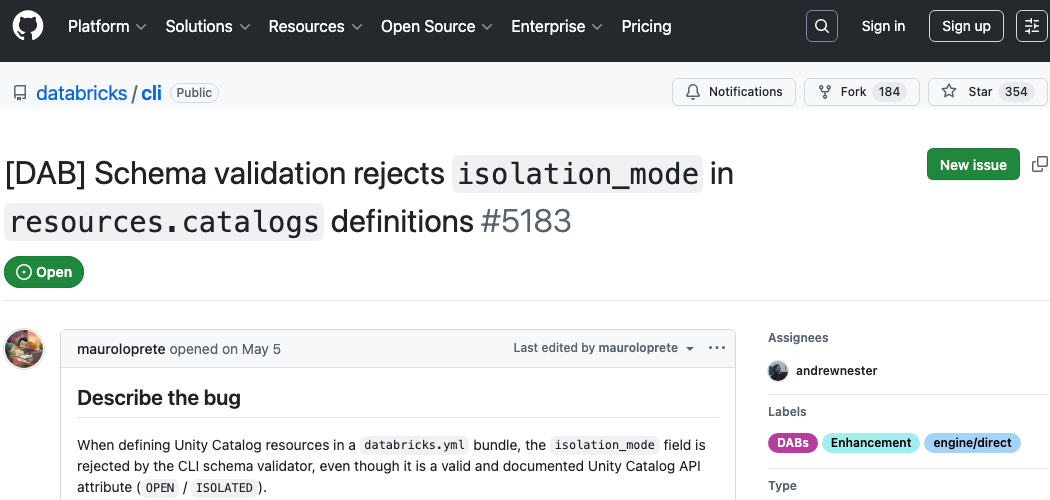Click the issue number #5183

(526, 222)
